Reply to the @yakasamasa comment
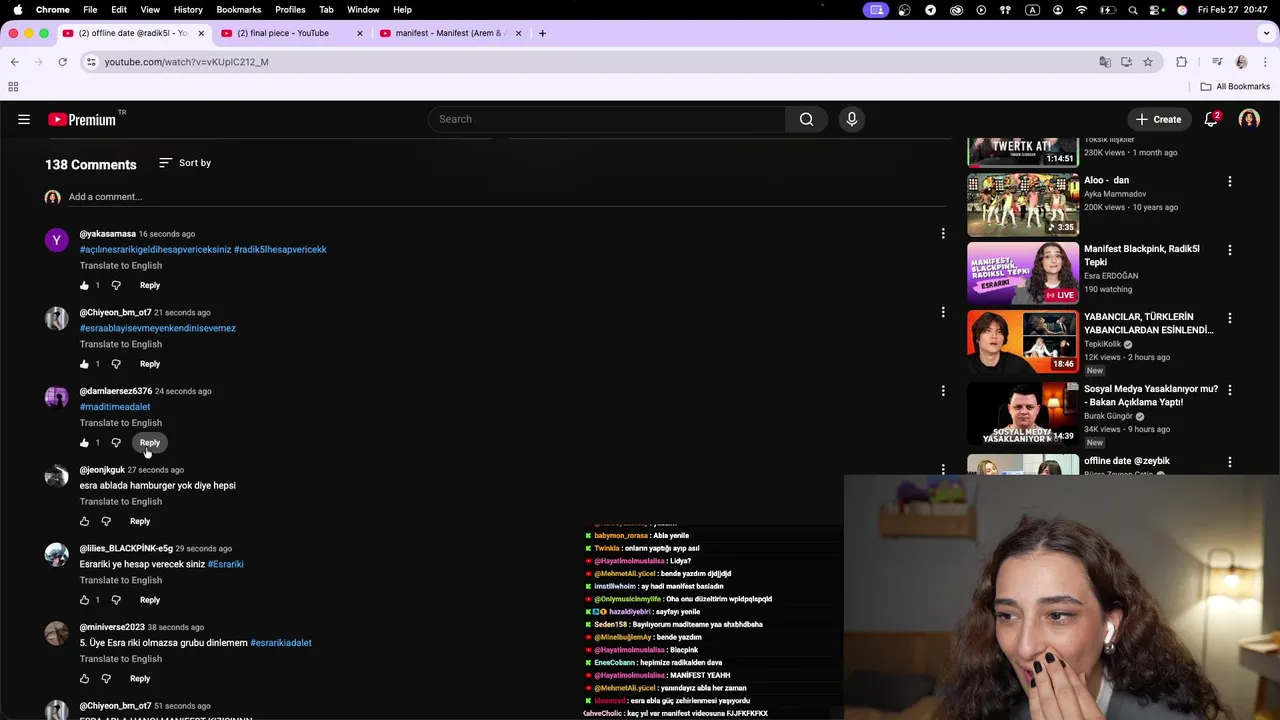The image size is (1280, 720). pos(150,285)
